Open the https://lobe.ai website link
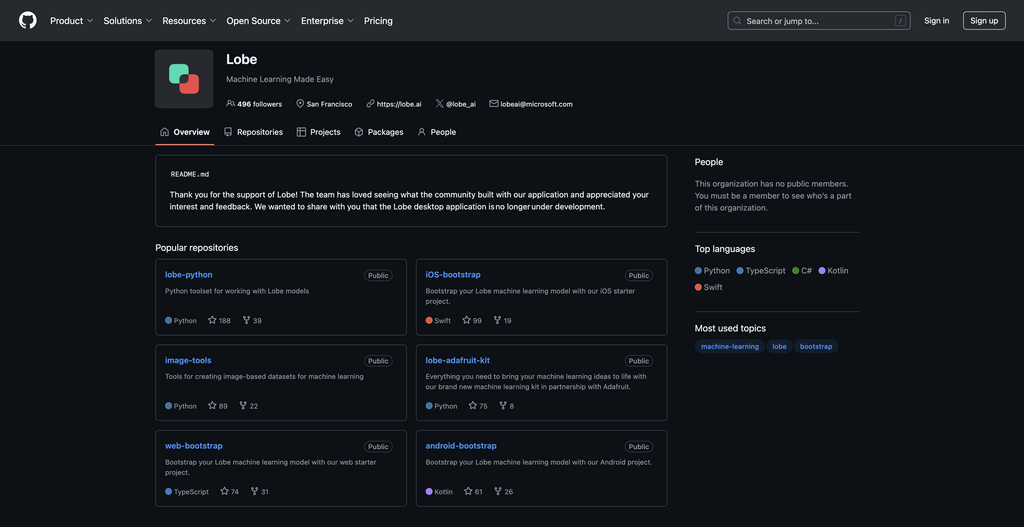Screen dimensions: 1024x527 click(x=399, y=104)
